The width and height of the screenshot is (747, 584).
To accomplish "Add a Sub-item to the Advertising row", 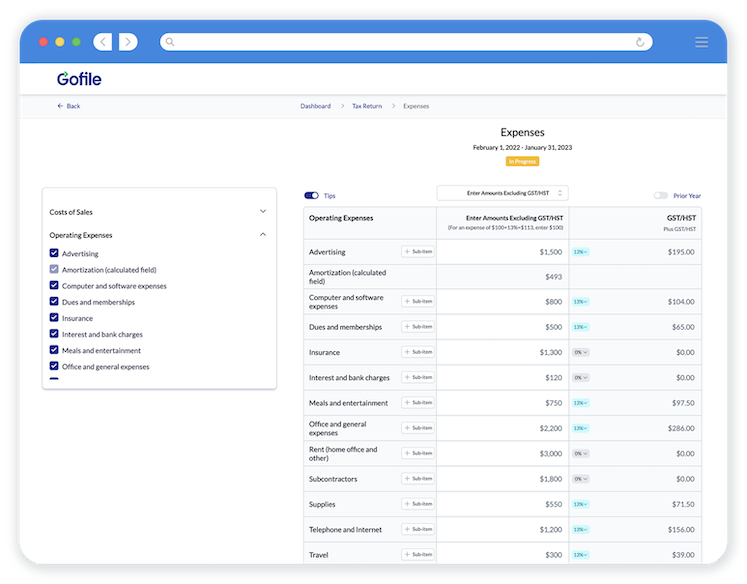I will [418, 252].
